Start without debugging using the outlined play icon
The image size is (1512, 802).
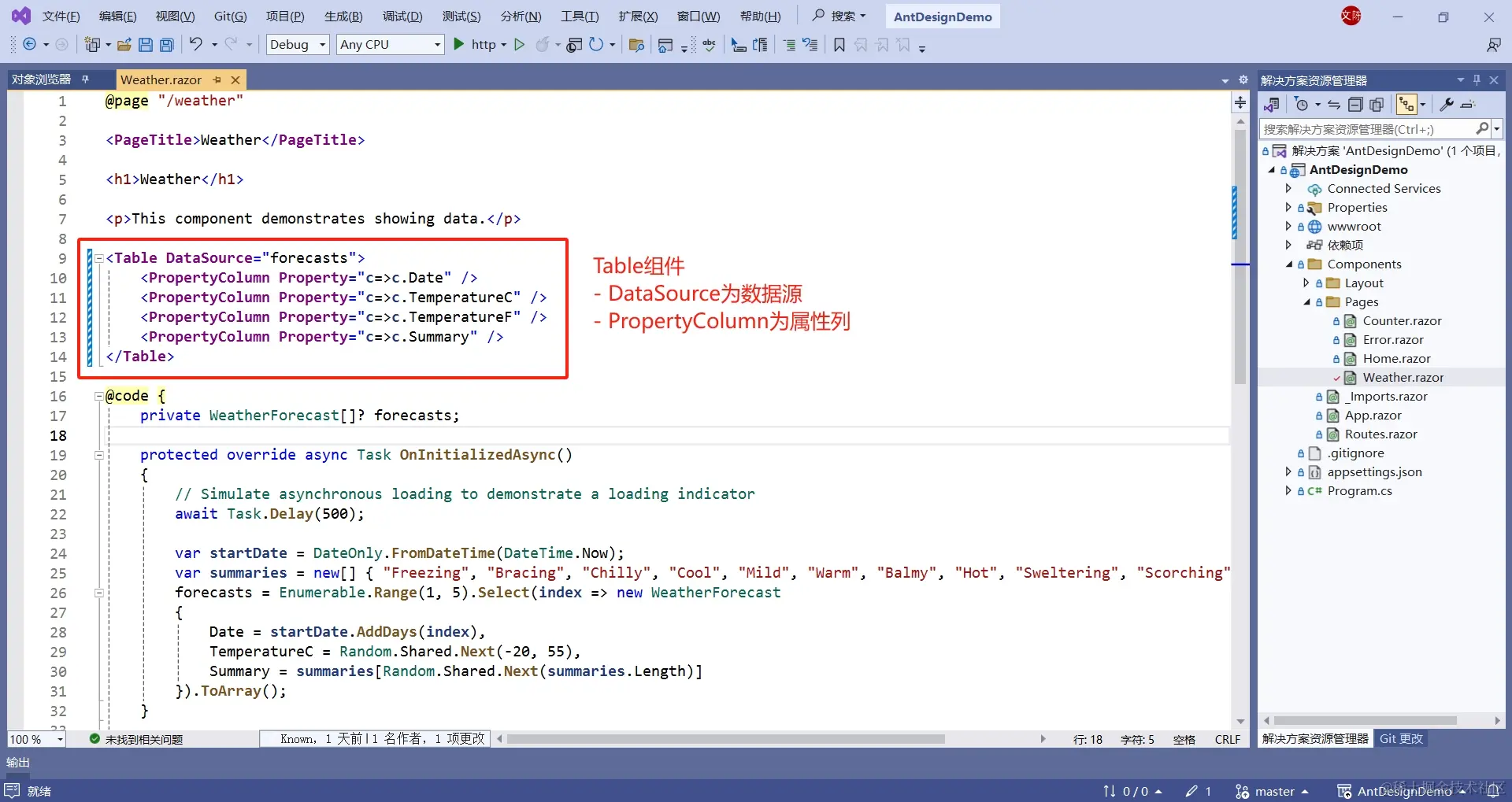519,45
